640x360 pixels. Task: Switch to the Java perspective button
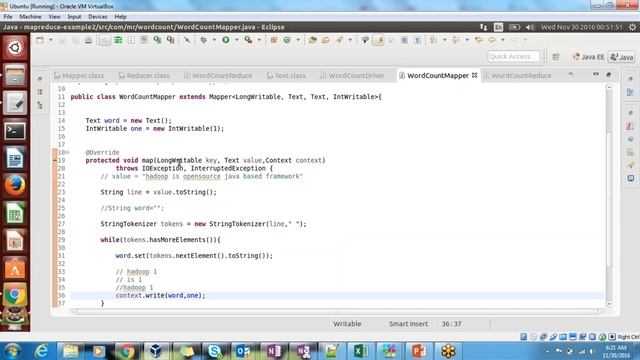pyautogui.click(x=622, y=57)
